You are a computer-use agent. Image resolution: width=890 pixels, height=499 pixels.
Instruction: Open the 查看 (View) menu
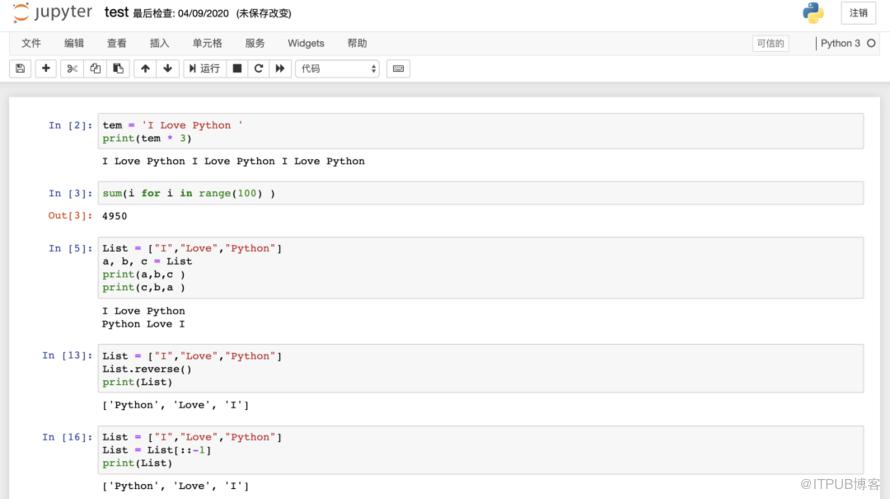117,43
